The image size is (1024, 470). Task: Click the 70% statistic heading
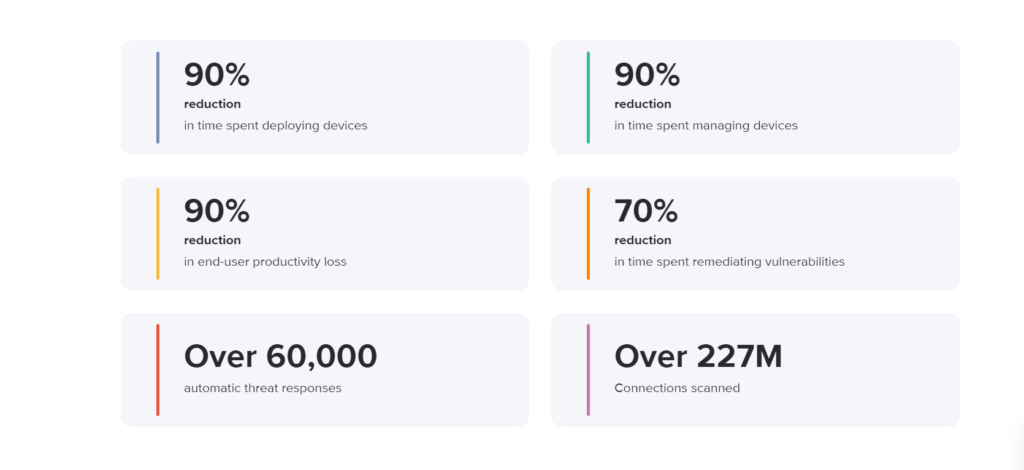point(646,211)
